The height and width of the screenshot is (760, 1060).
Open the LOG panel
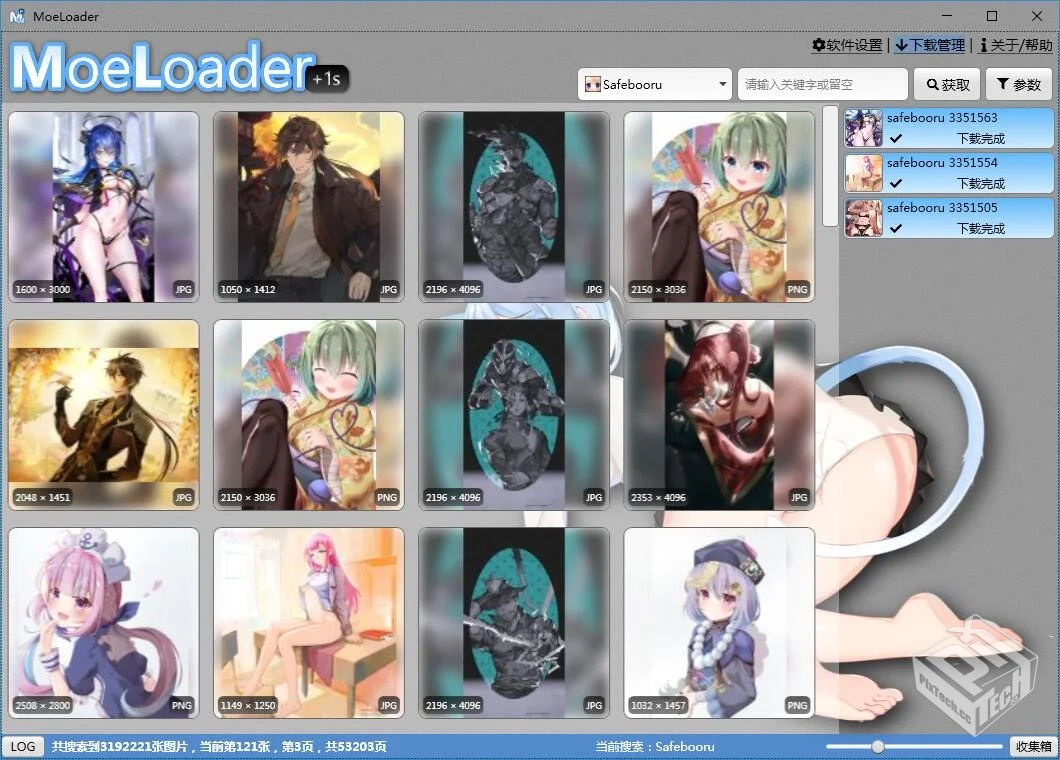(x=22, y=746)
